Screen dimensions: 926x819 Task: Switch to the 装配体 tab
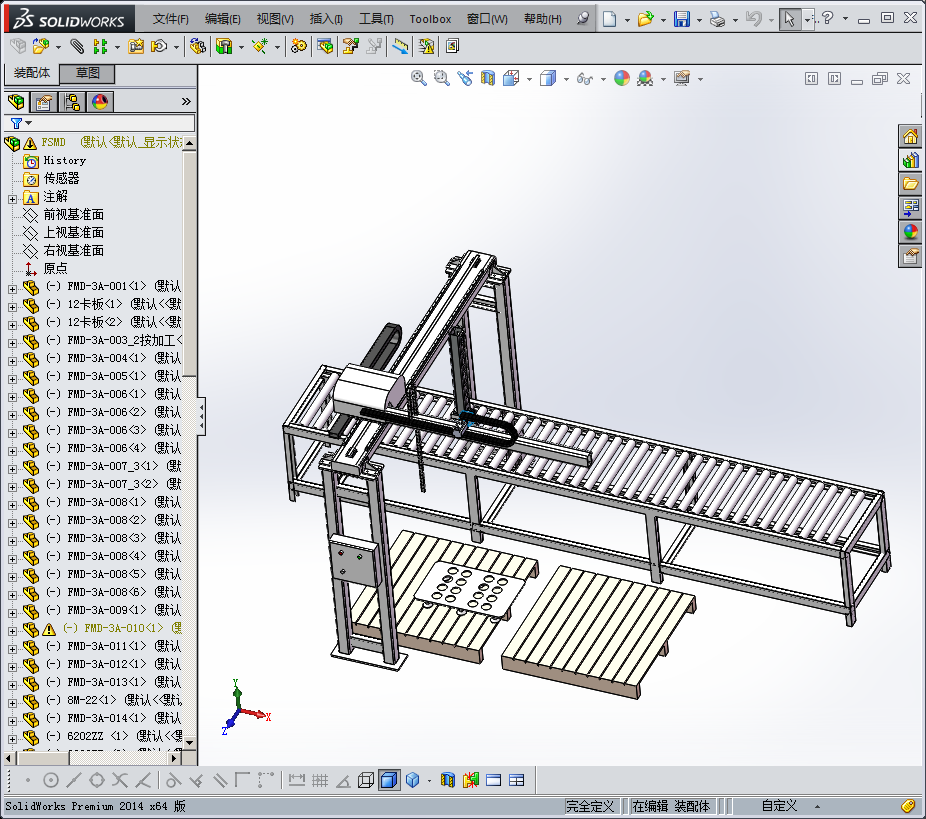32,73
